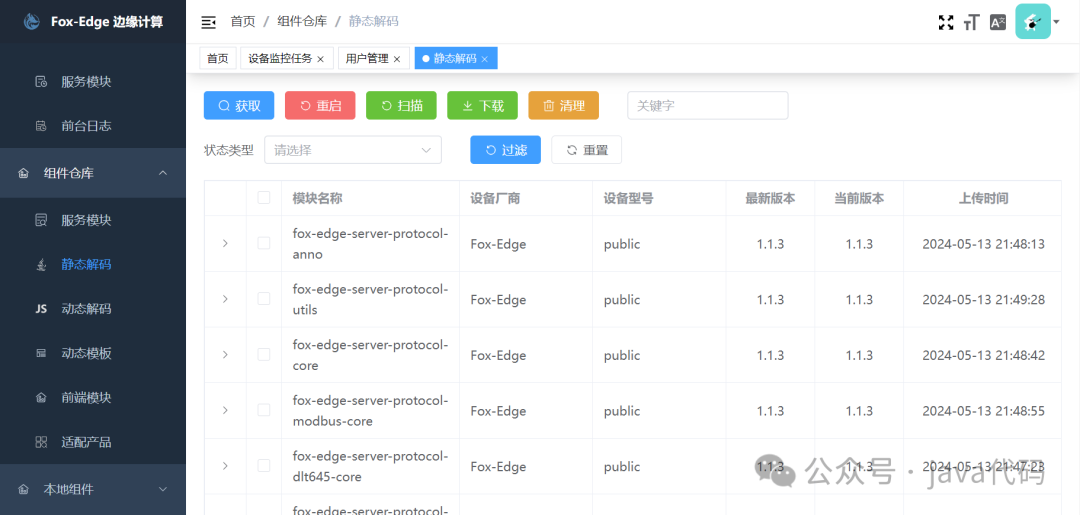Focus the 关键字 search field

coord(707,105)
